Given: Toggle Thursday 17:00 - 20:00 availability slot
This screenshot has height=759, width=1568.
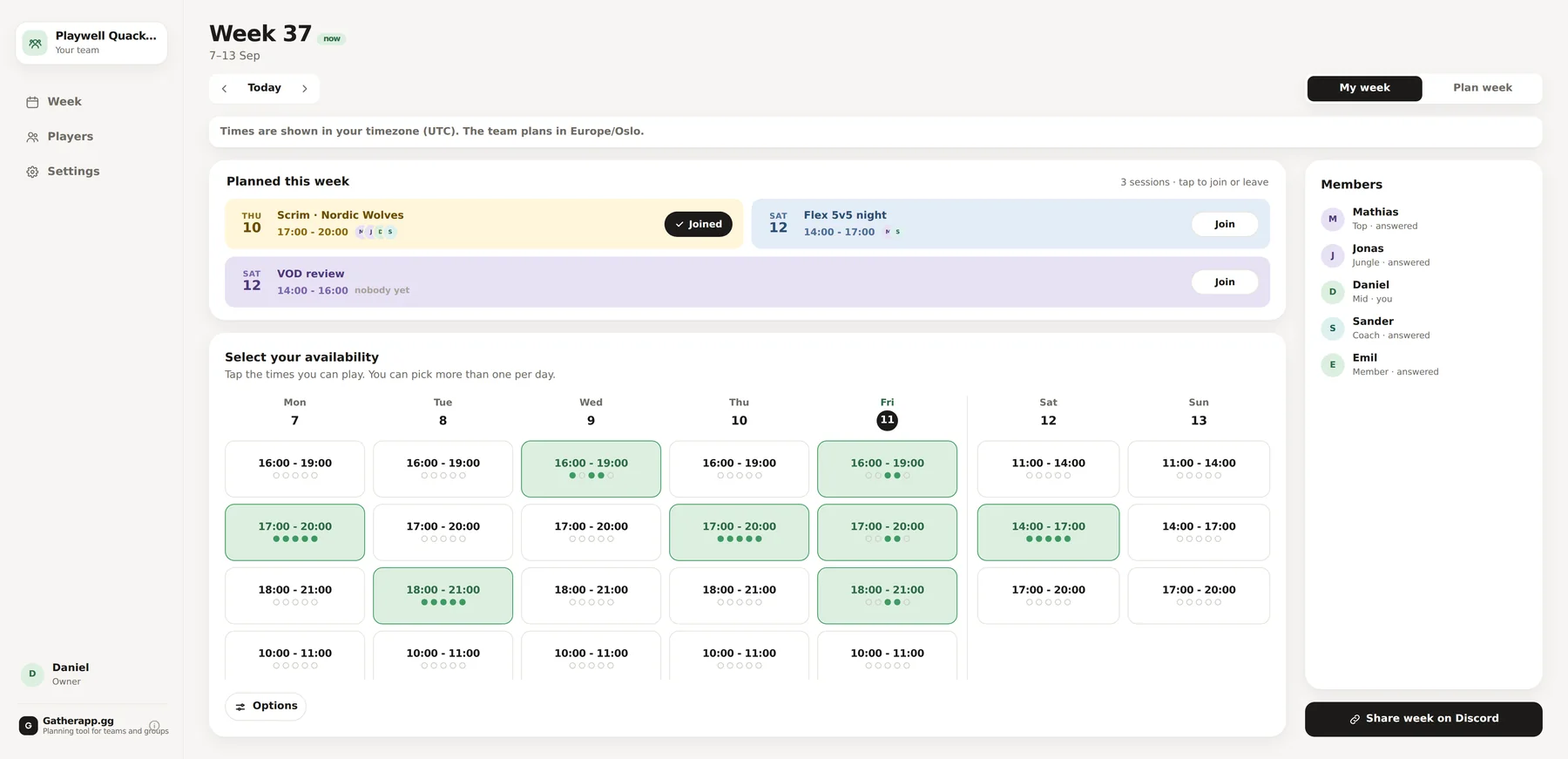Looking at the screenshot, I should coord(739,532).
